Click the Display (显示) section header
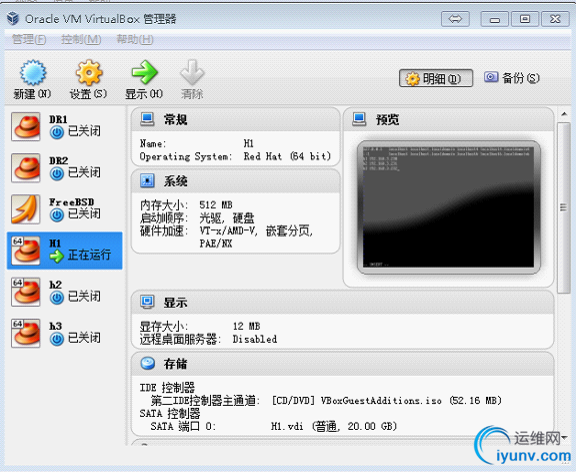Screen dimensions: 577x472 (x=343, y=302)
